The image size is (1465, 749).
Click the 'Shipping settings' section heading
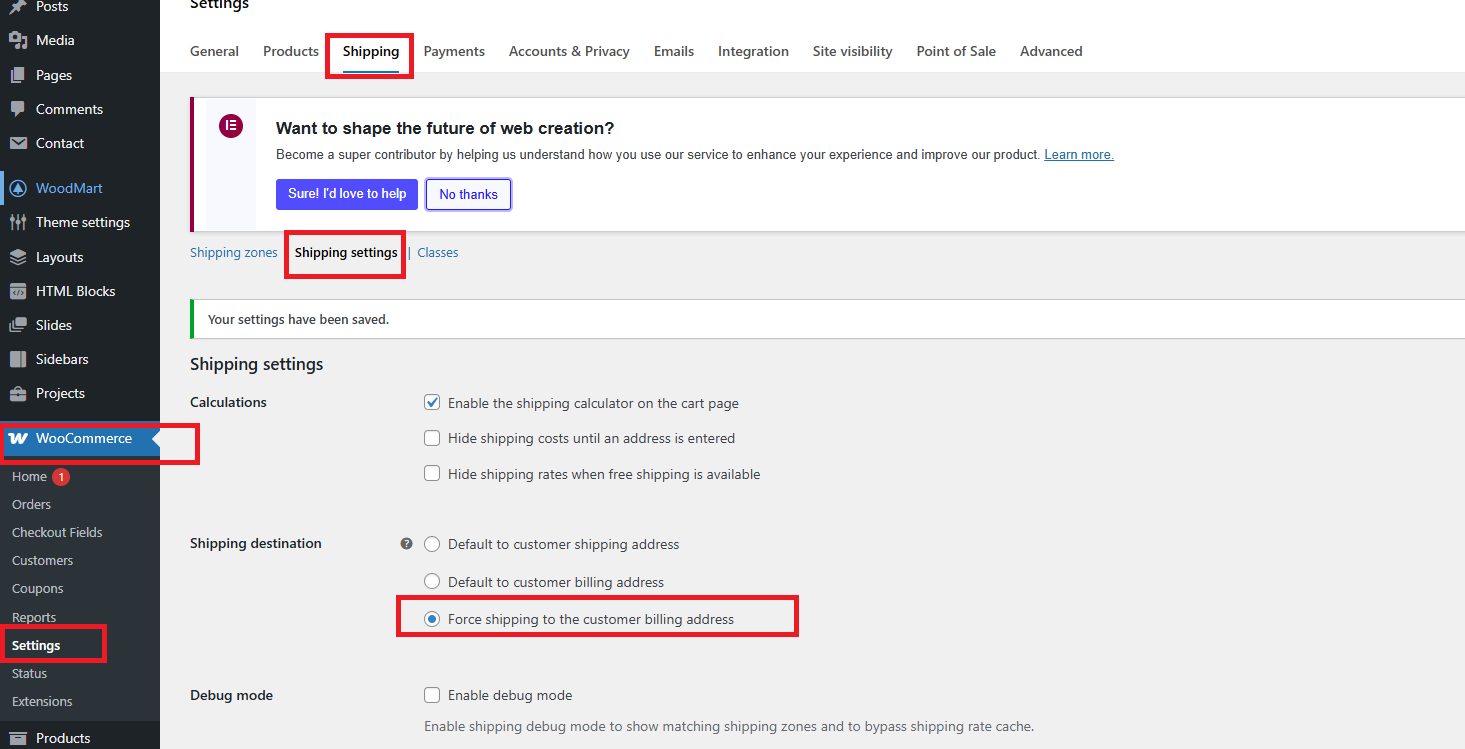[257, 364]
